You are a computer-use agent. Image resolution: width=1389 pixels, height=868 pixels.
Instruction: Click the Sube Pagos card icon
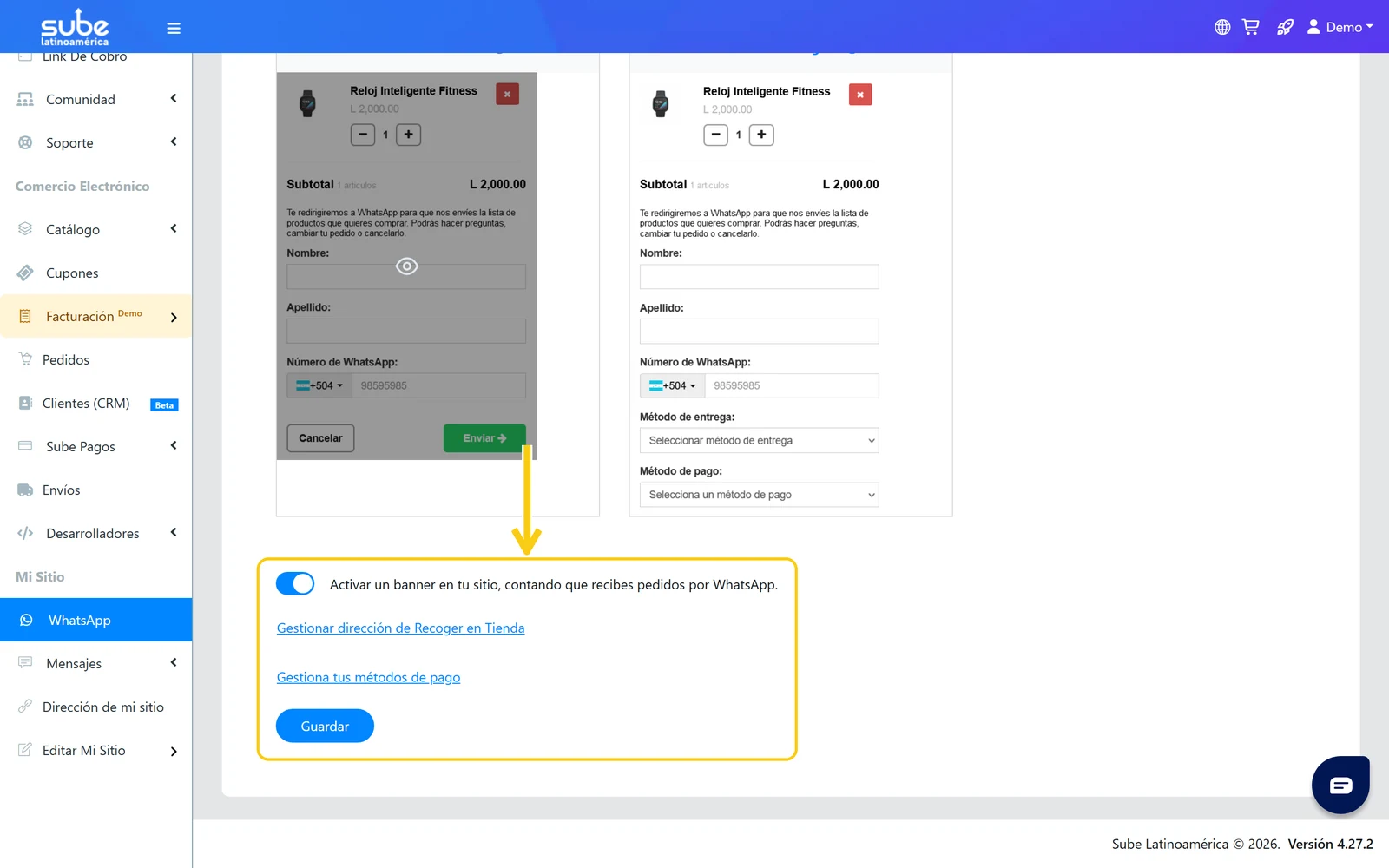point(25,446)
